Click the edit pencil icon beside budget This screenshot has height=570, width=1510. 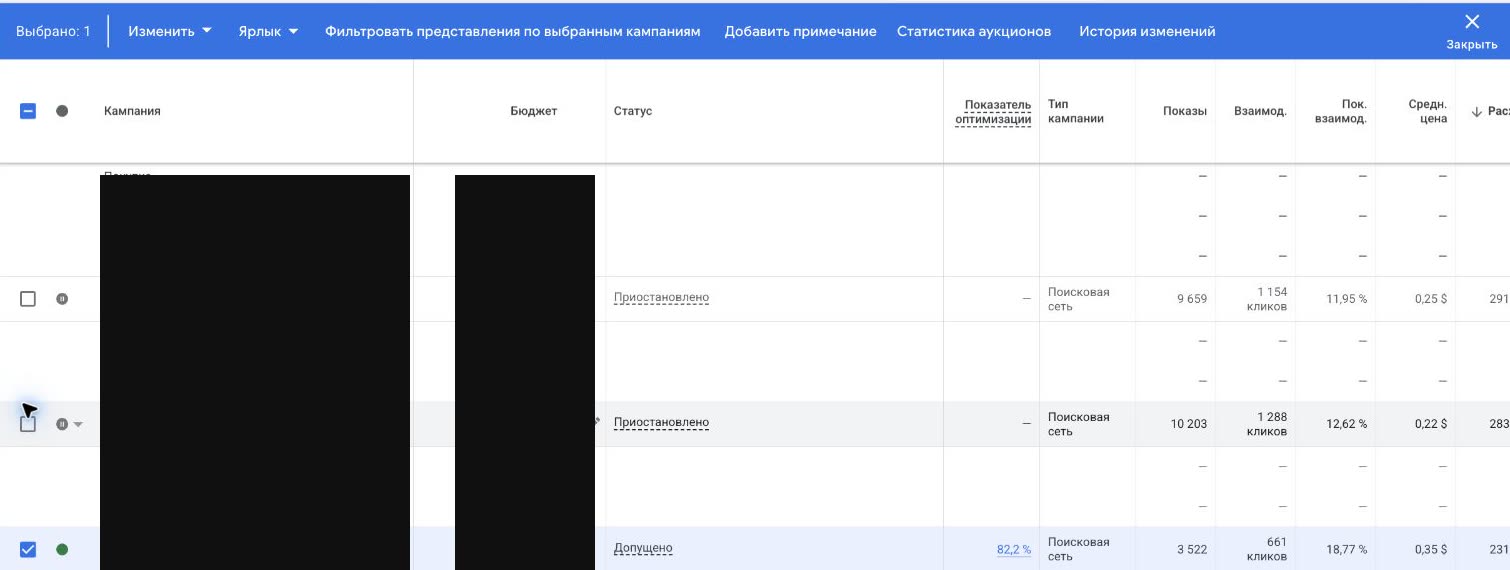[x=597, y=422]
